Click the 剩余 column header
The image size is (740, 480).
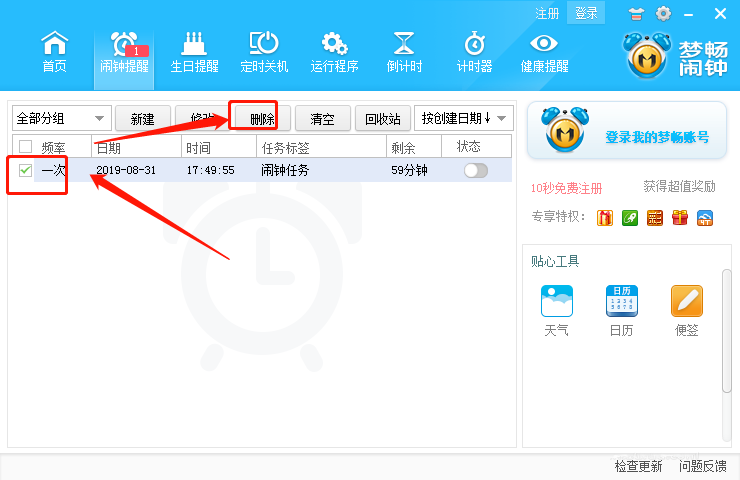tap(414, 147)
